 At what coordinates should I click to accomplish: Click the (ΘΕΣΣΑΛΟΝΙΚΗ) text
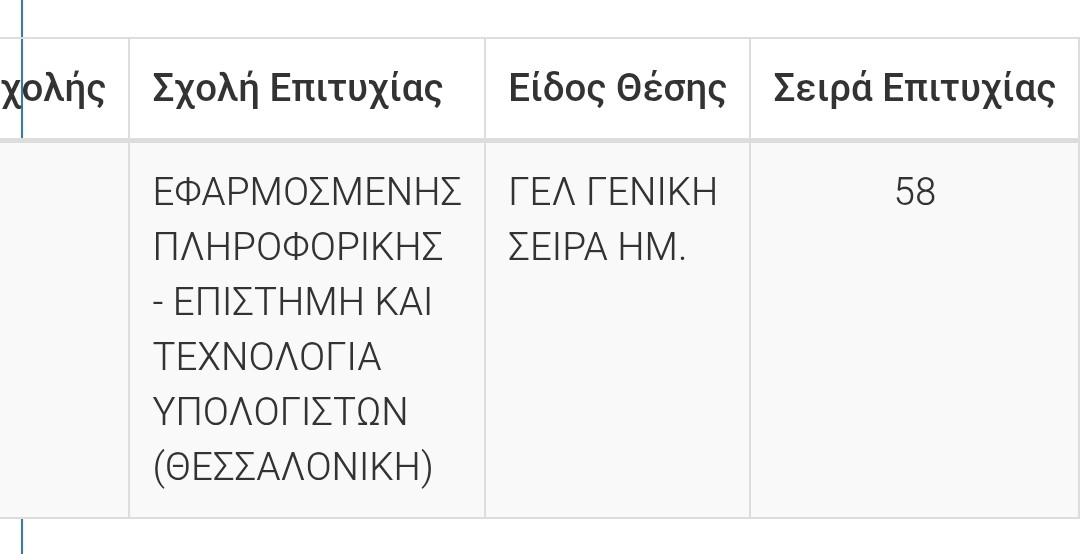coord(293,468)
